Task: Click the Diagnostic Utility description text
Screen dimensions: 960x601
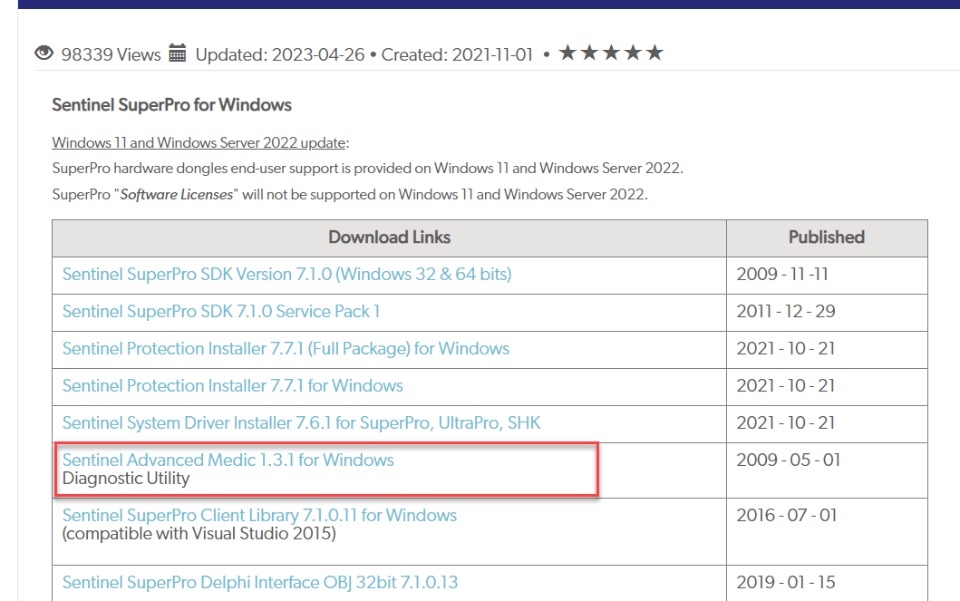Action: [x=126, y=479]
